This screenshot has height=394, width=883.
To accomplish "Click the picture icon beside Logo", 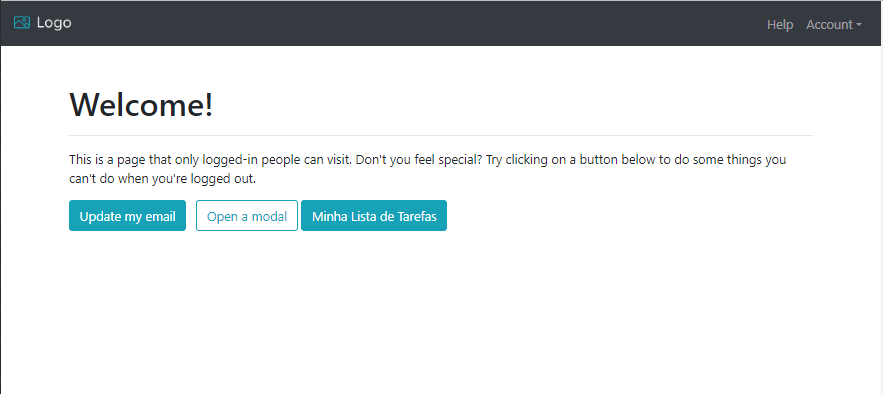I will (x=22, y=23).
